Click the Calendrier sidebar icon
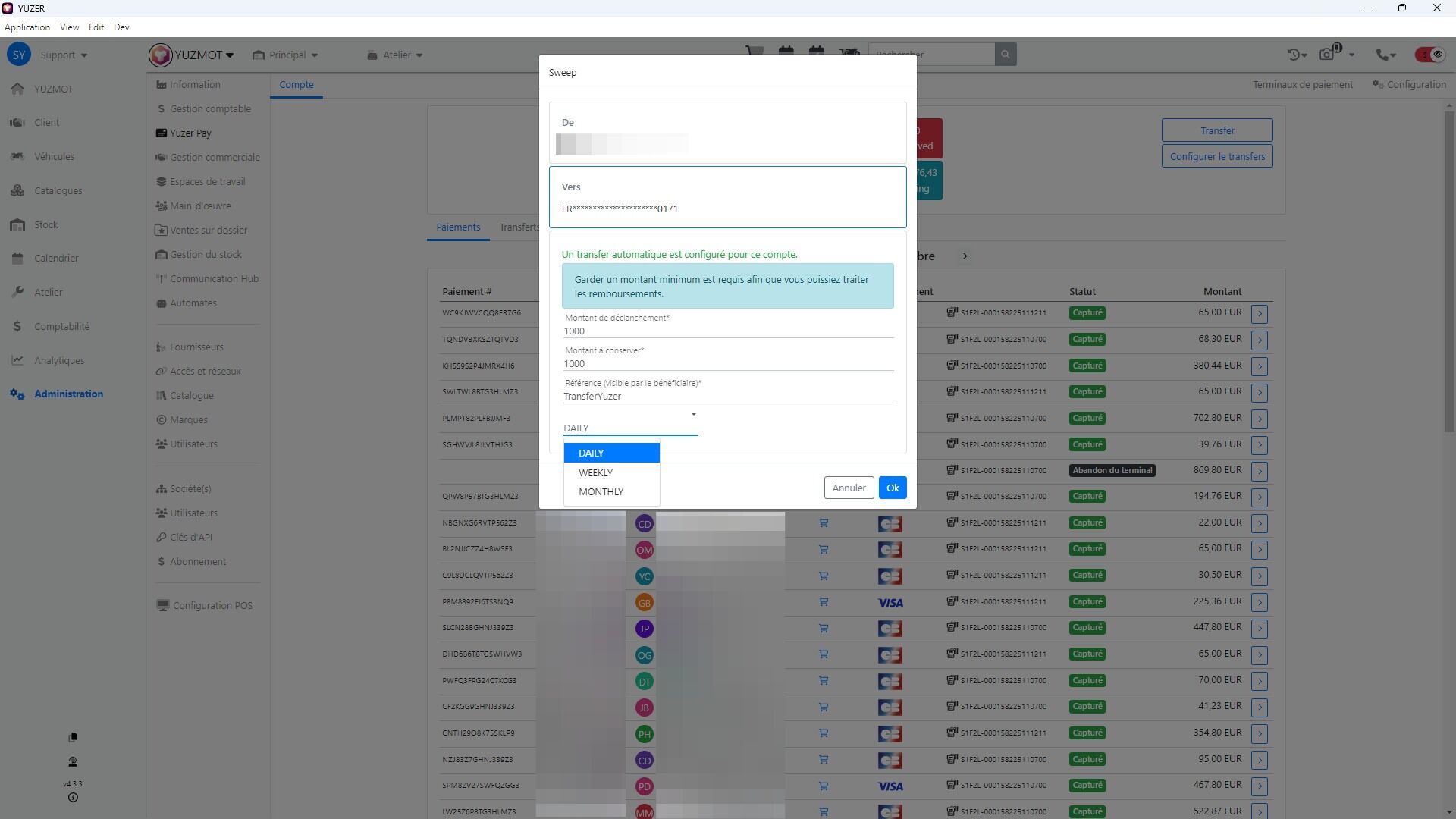Image resolution: width=1456 pixels, height=819 pixels. tap(17, 259)
